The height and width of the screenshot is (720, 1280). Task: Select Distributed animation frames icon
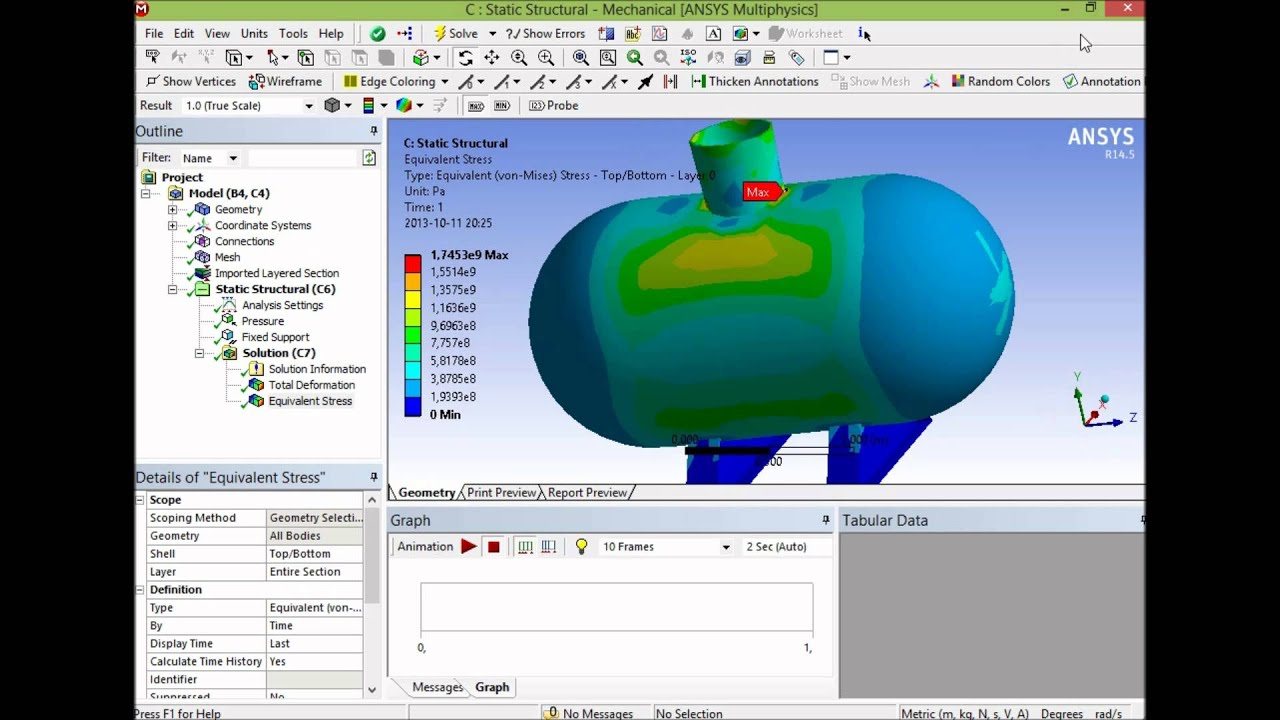pos(525,547)
